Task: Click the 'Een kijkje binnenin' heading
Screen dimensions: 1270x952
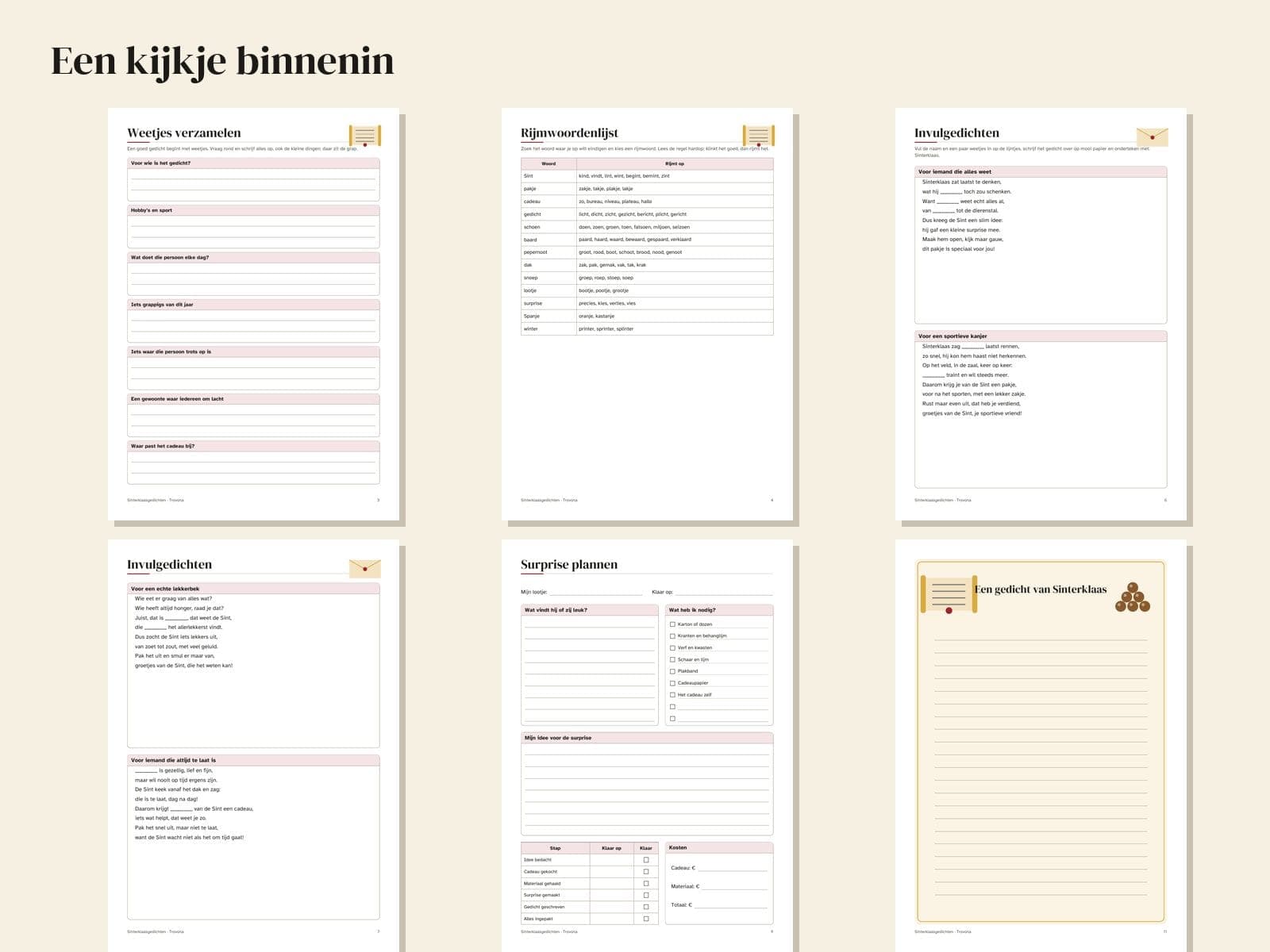Action: pos(222,61)
